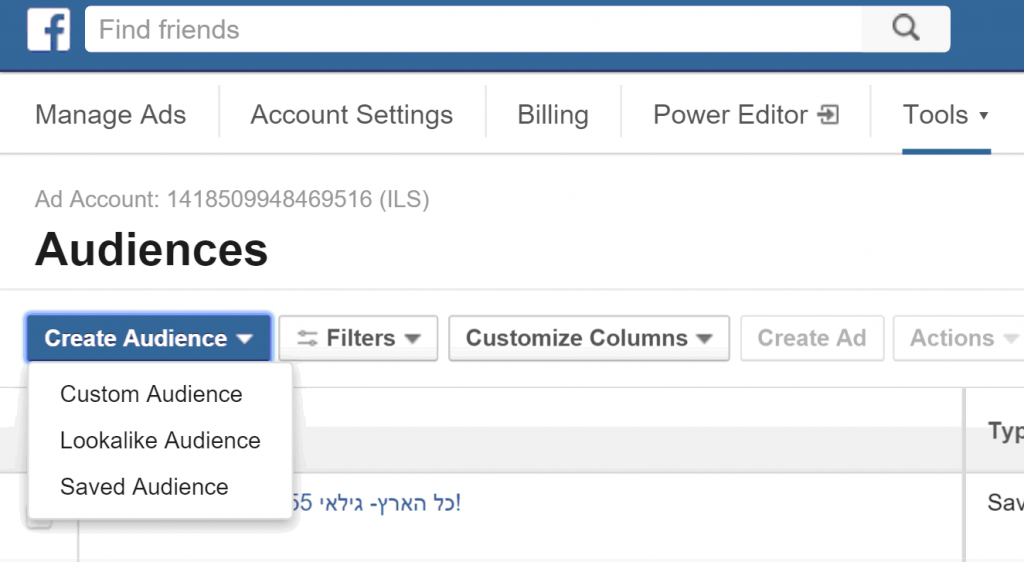Choose Custom Audience from the menu
1024x562 pixels.
(152, 394)
